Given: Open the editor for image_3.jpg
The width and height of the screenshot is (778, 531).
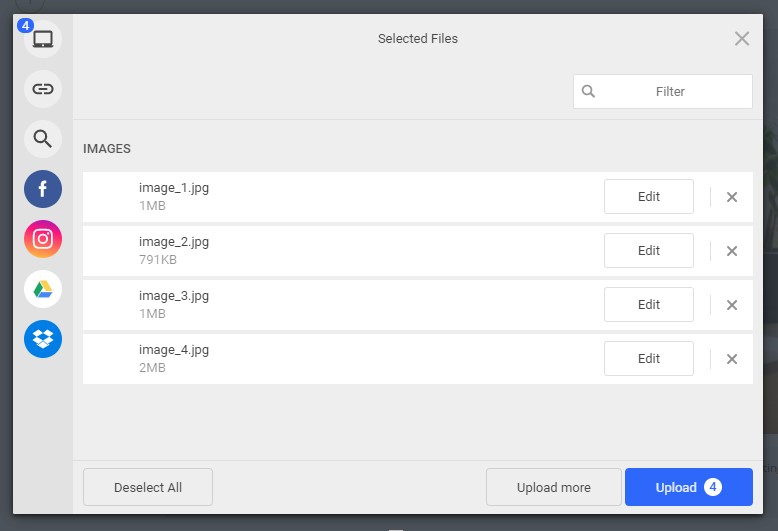Looking at the screenshot, I should (648, 305).
